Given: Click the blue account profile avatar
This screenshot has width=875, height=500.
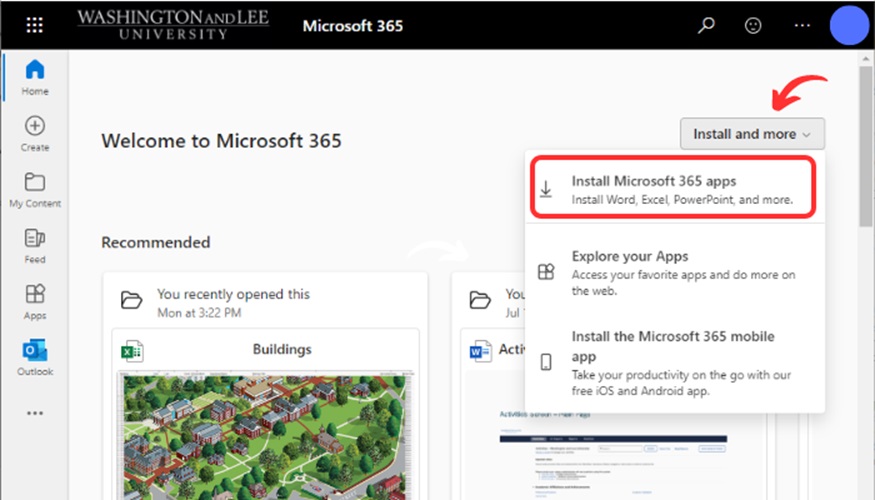Looking at the screenshot, I should [849, 25].
